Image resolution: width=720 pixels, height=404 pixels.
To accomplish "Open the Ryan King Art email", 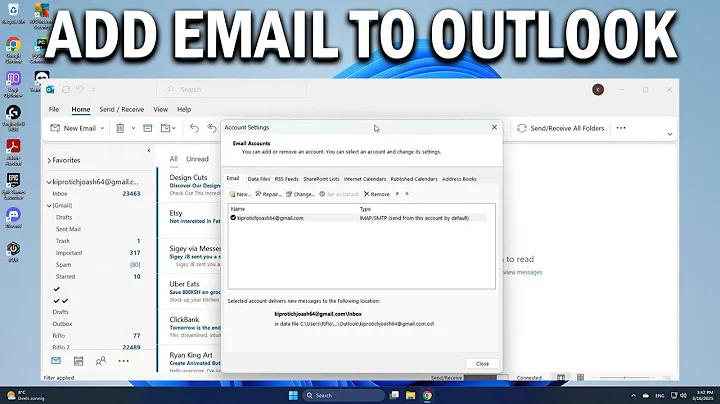I will (x=190, y=361).
